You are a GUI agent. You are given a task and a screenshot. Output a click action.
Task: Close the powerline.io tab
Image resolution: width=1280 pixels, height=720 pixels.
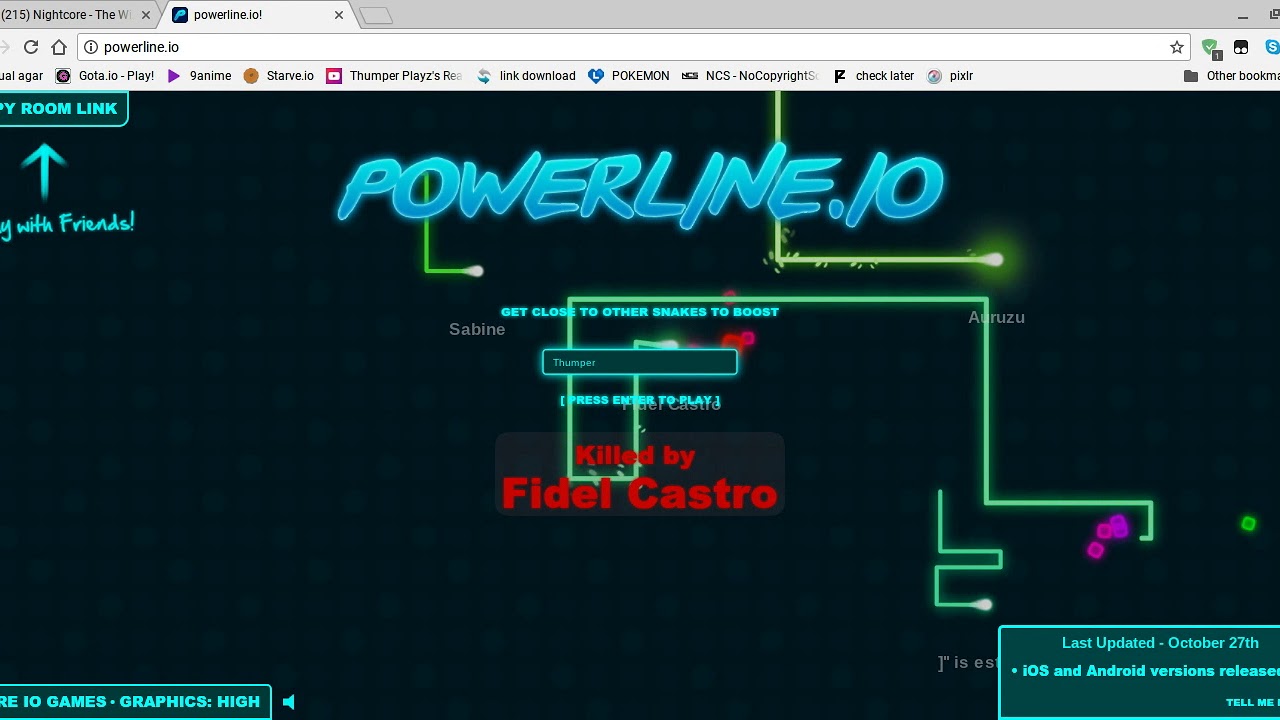(x=338, y=15)
